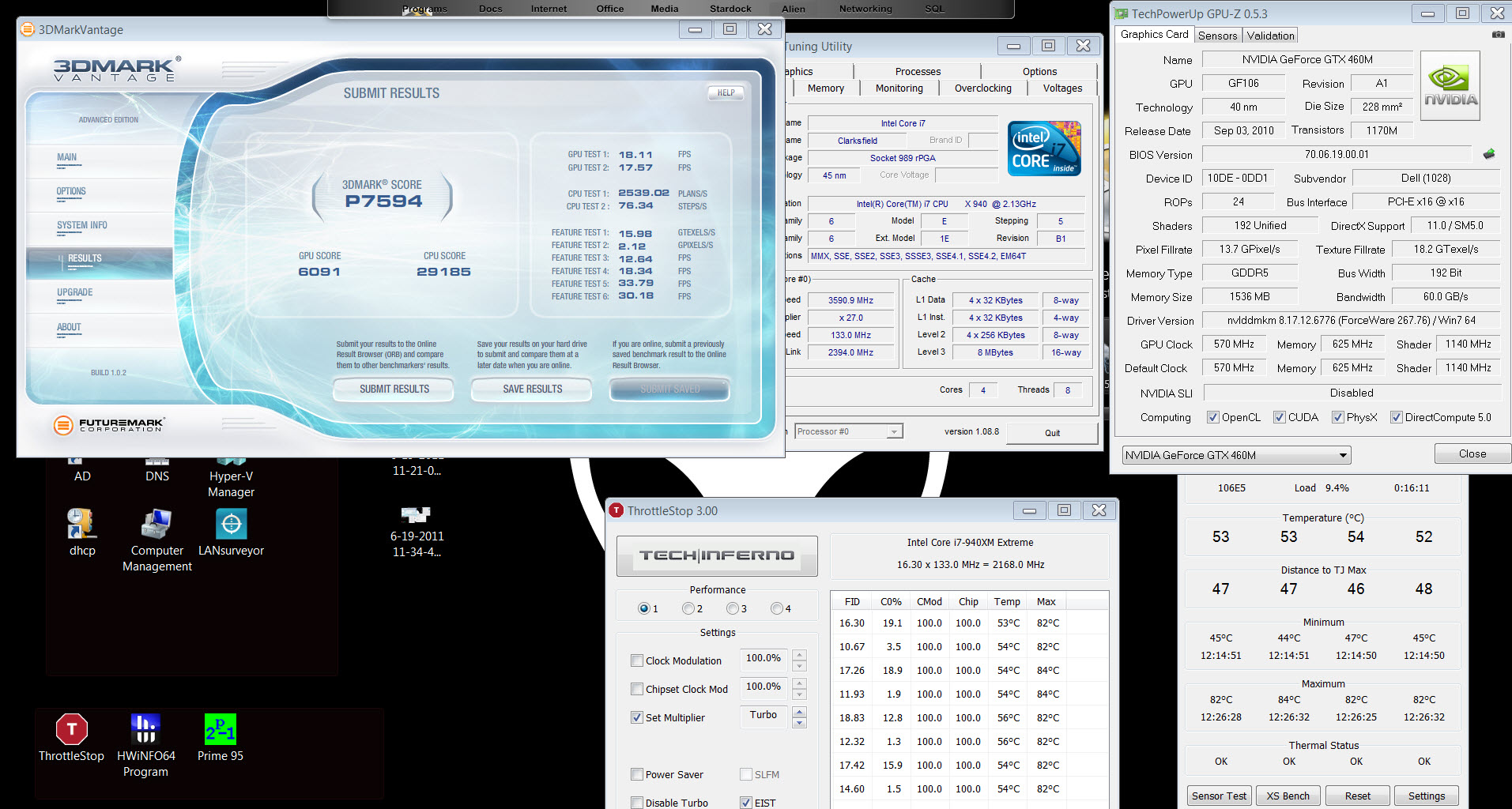
Task: Toggle the OpenCL checkbox in GPU-Z
Action: 1213,417
